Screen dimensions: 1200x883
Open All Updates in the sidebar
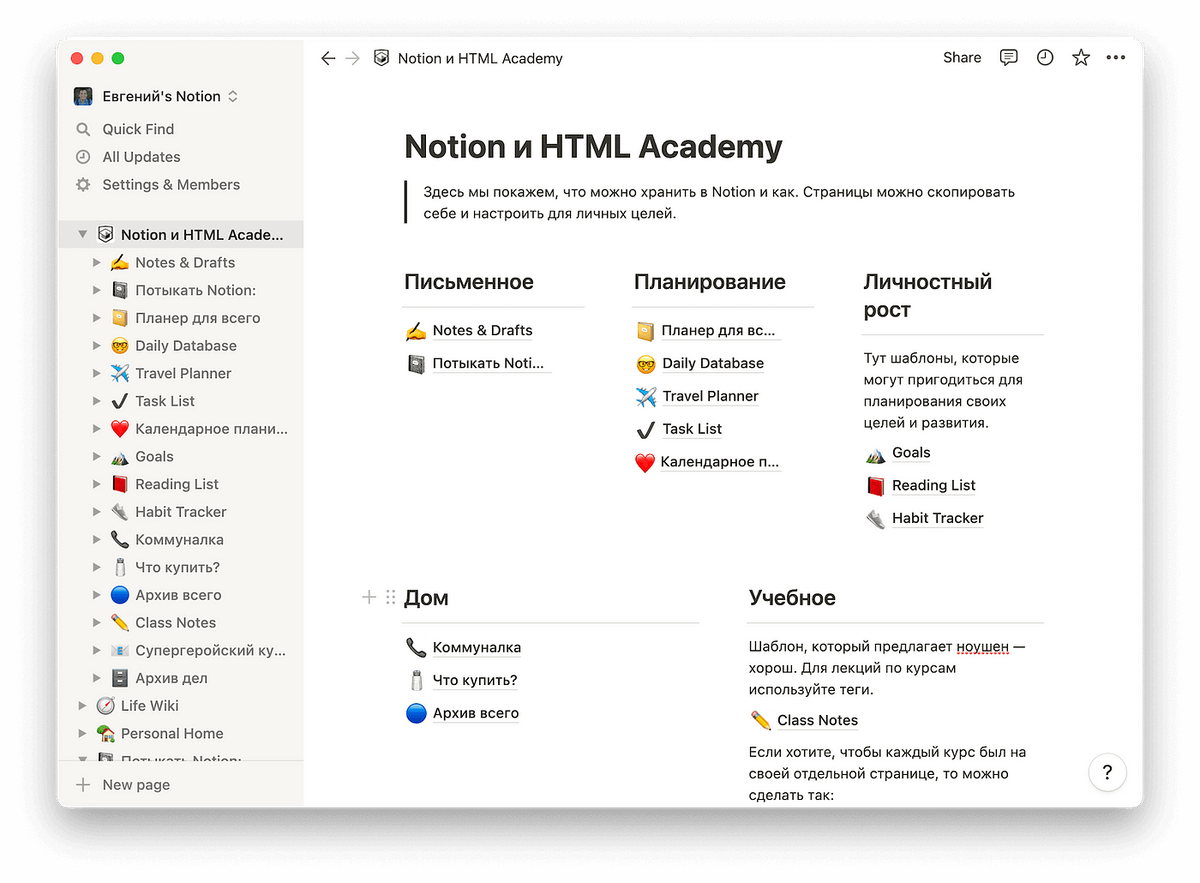pyautogui.click(x=141, y=157)
